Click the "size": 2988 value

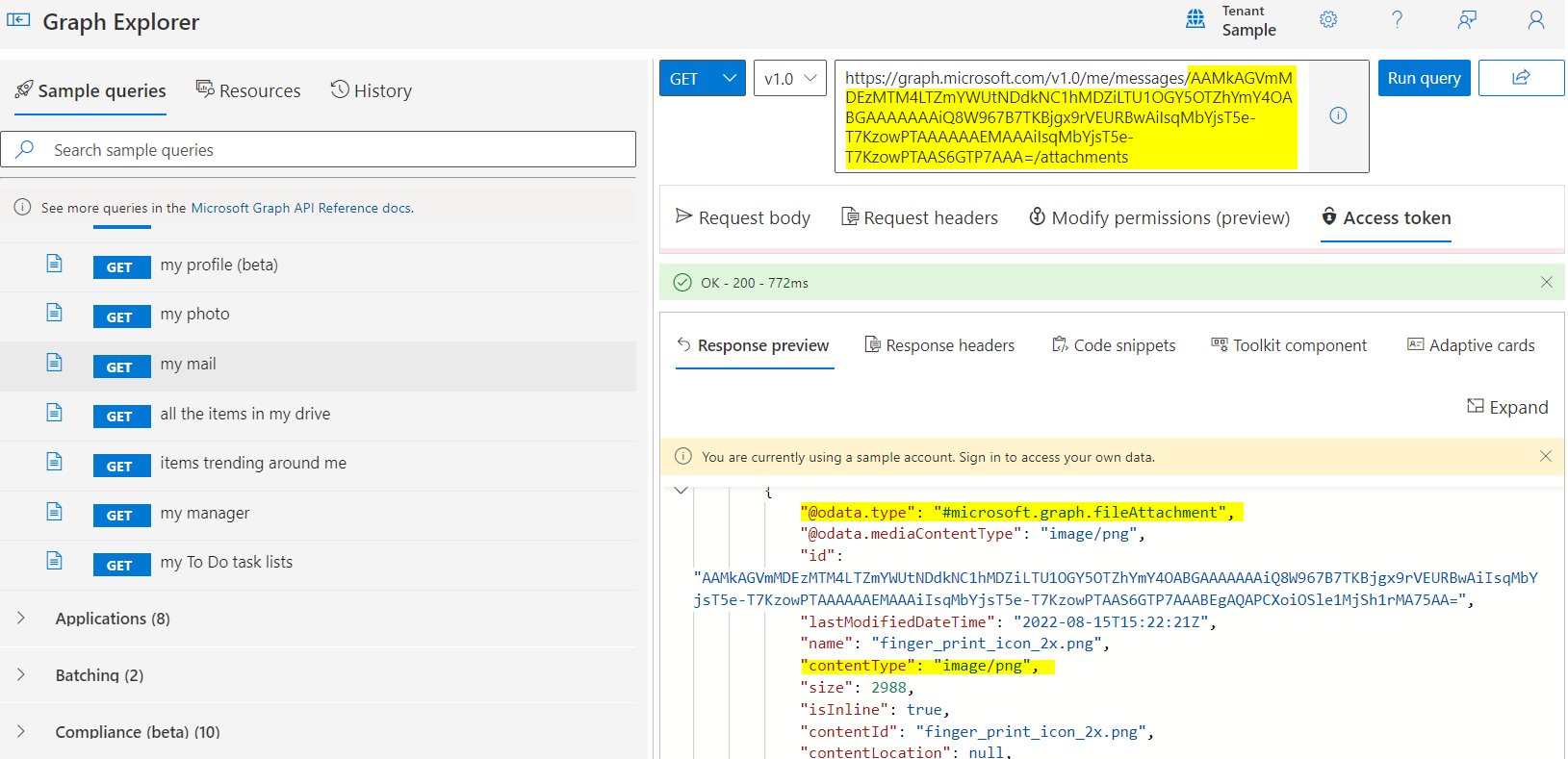(888, 688)
